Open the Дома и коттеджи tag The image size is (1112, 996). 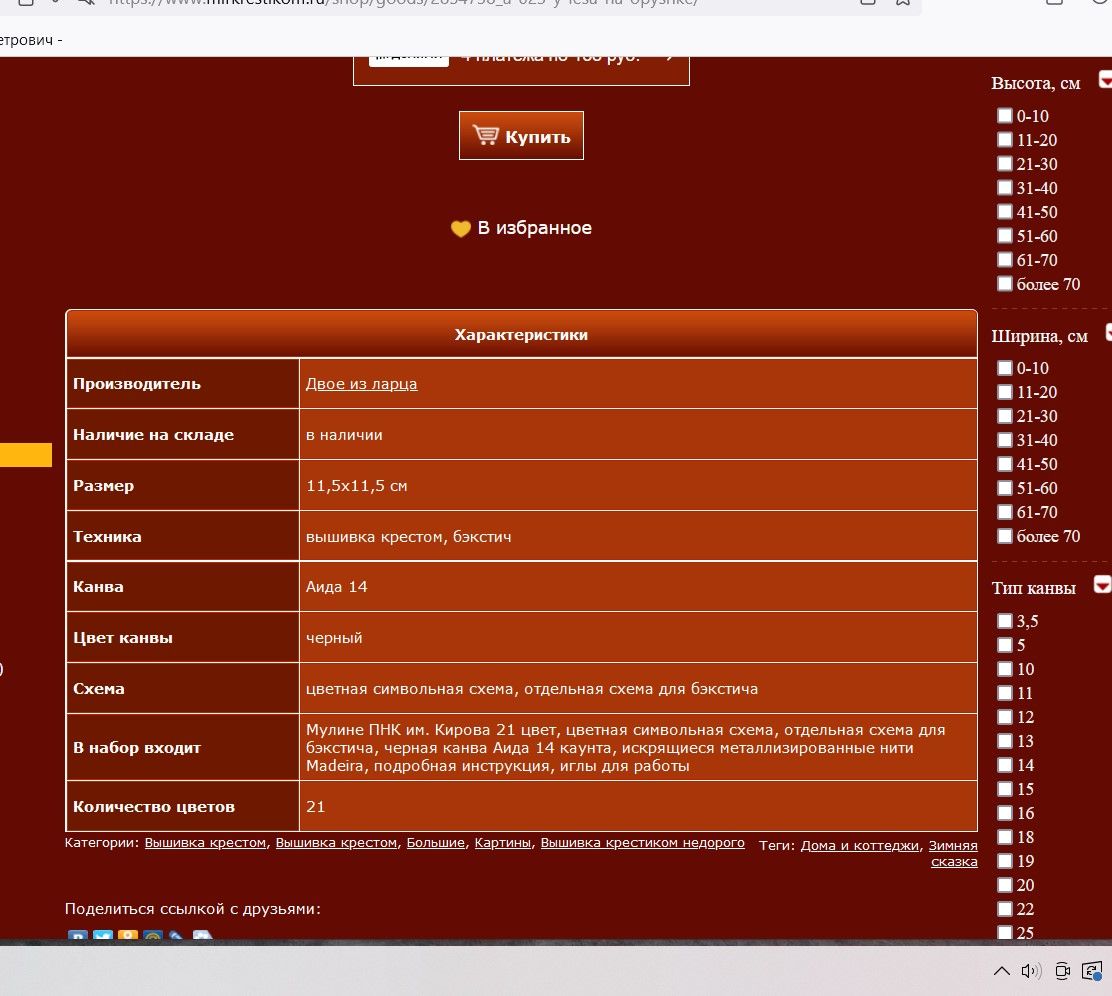pos(859,845)
